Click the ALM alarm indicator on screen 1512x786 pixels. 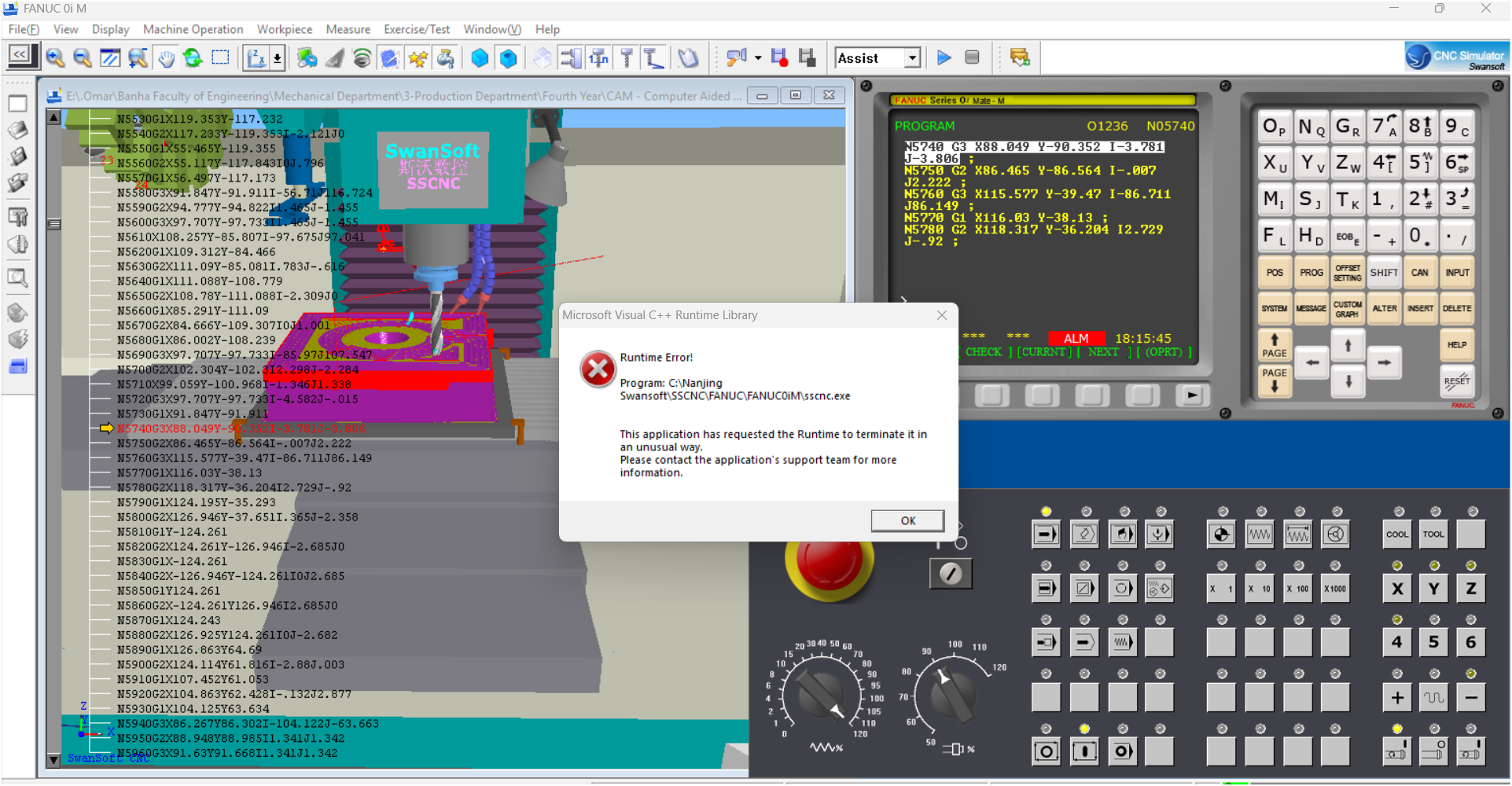[1076, 338]
